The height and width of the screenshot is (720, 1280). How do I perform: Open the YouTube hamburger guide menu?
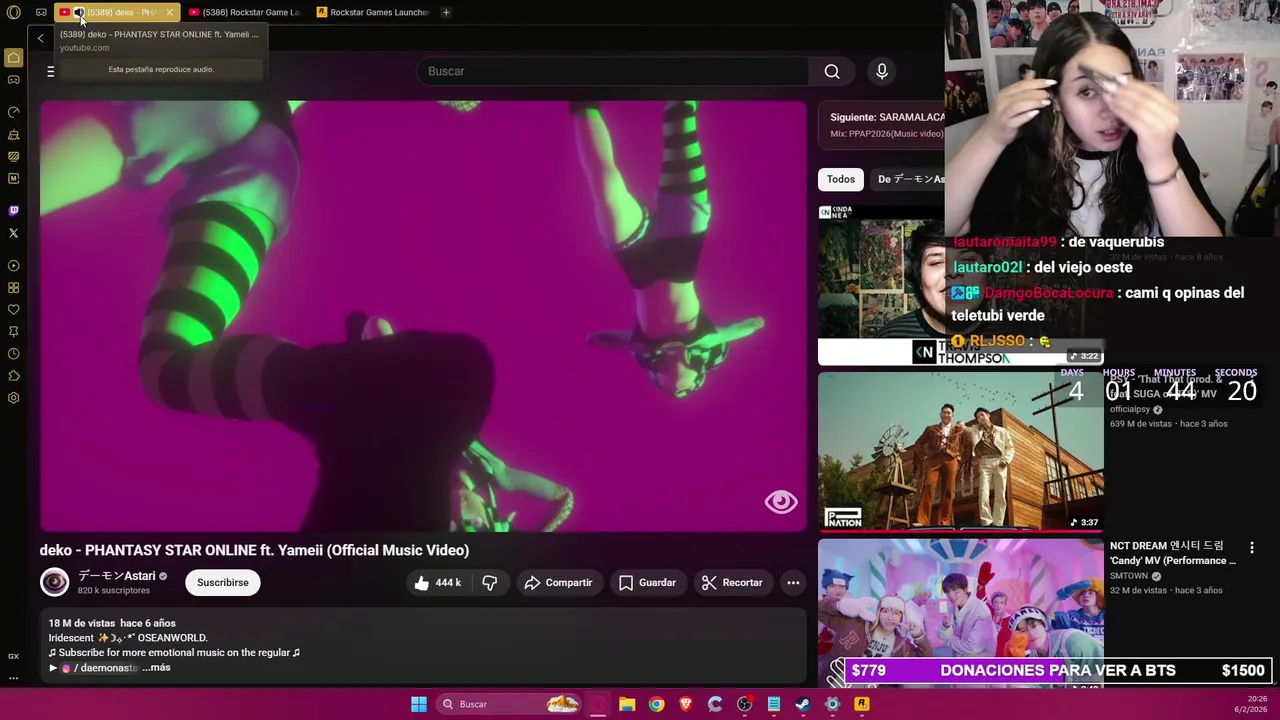point(50,71)
